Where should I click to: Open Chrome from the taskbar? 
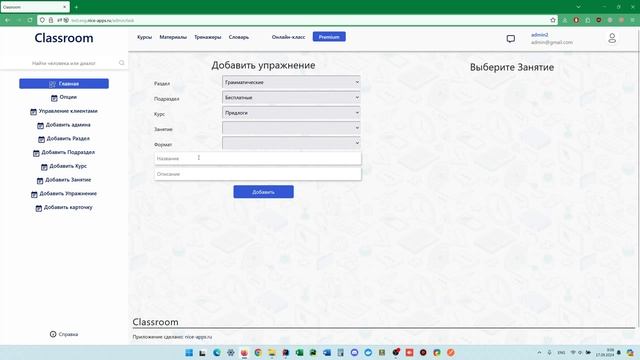click(258, 353)
